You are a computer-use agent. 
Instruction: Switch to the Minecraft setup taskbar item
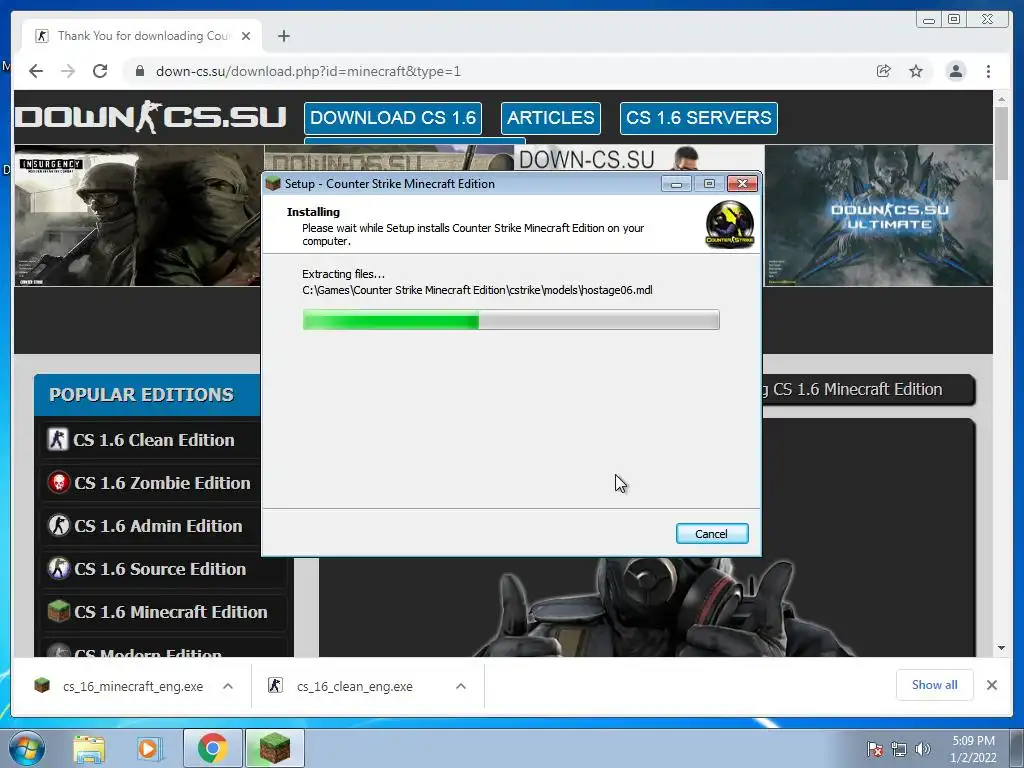pos(274,748)
